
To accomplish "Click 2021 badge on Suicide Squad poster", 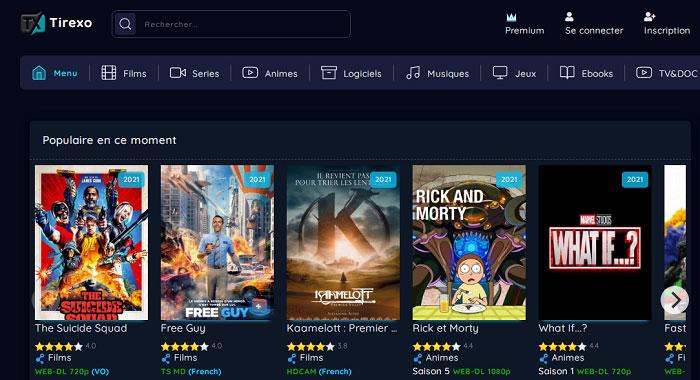I will [x=131, y=180].
